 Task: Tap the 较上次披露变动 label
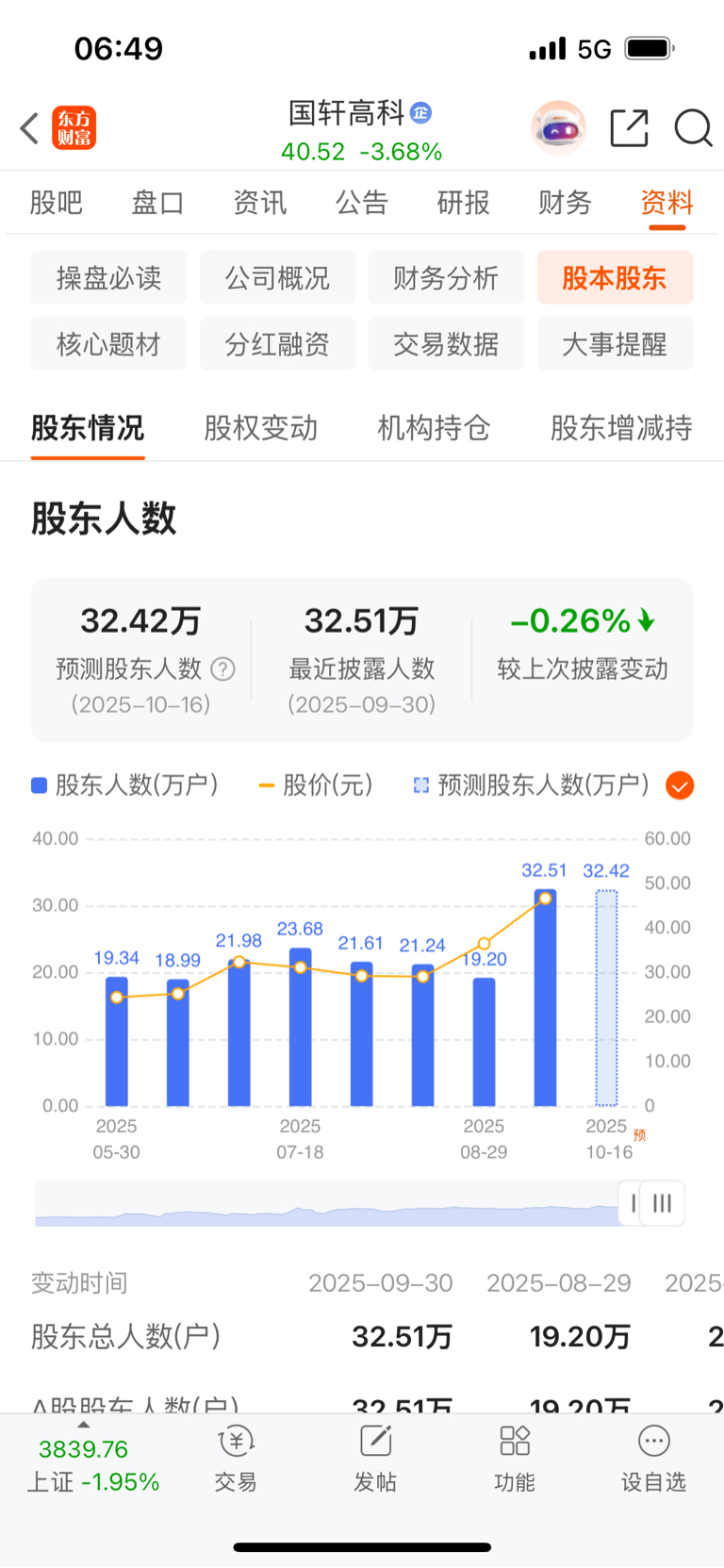[x=583, y=669]
